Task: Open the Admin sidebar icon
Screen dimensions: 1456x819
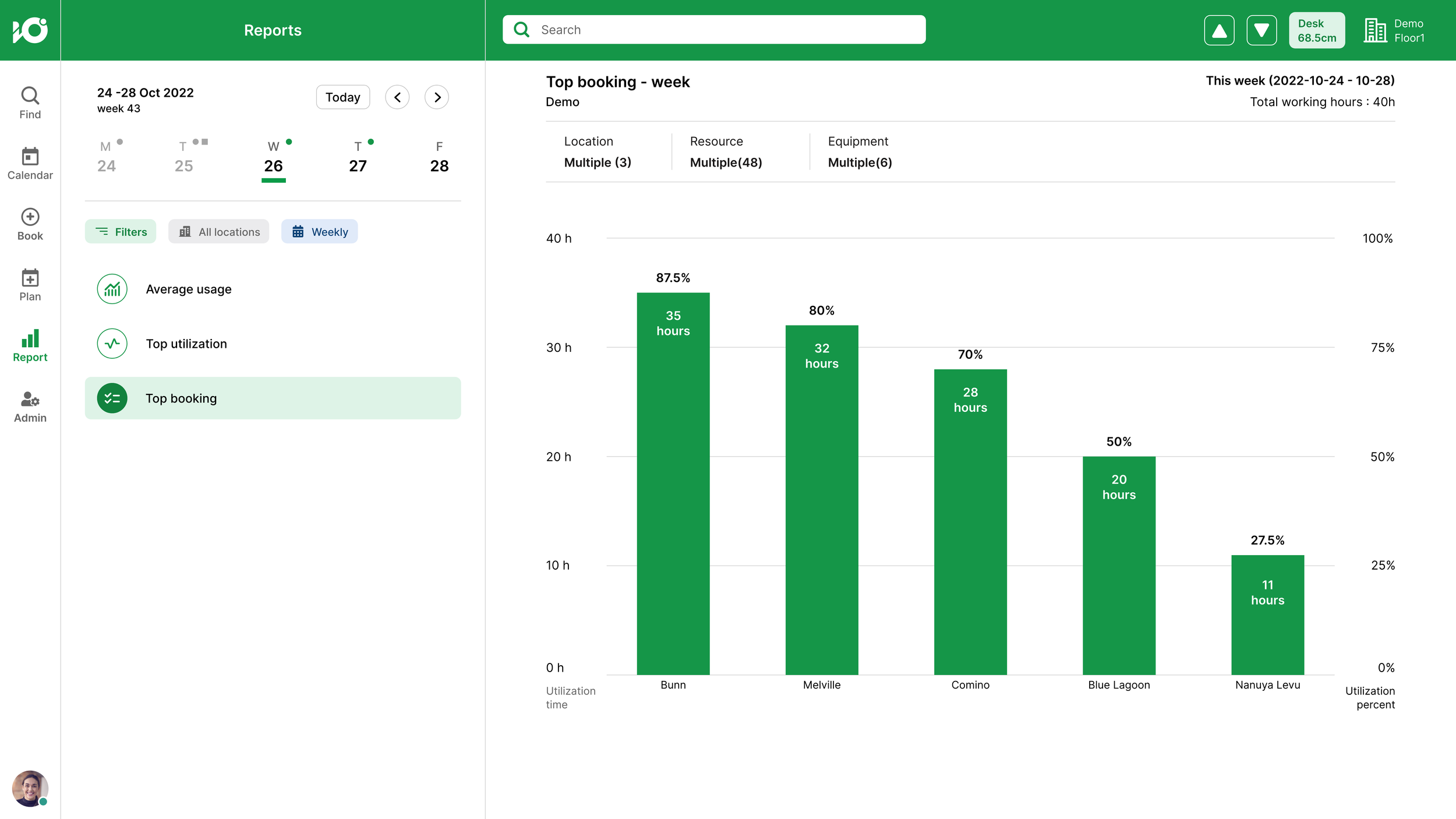Action: point(30,407)
